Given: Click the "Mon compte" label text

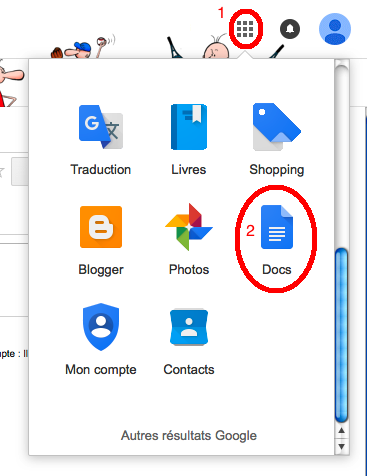Looking at the screenshot, I should click(x=101, y=370).
